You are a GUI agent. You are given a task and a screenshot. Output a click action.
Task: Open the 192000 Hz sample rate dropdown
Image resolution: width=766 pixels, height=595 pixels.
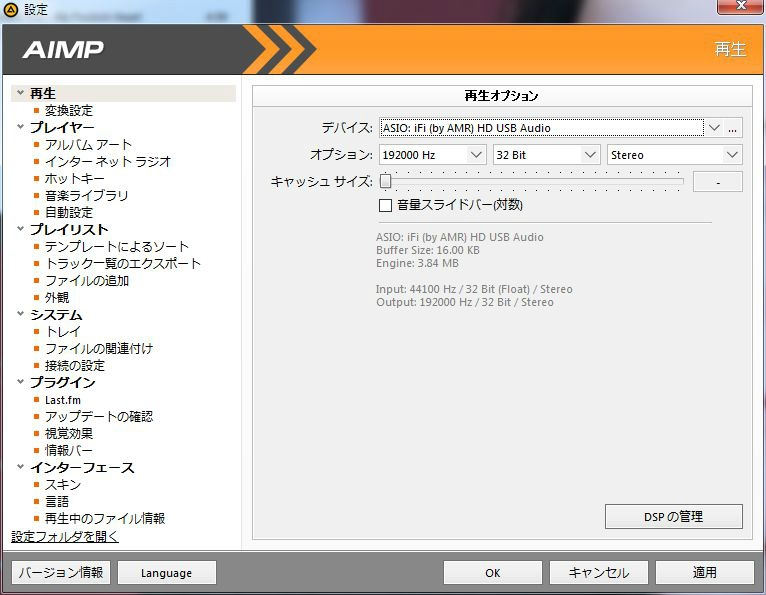click(x=476, y=155)
